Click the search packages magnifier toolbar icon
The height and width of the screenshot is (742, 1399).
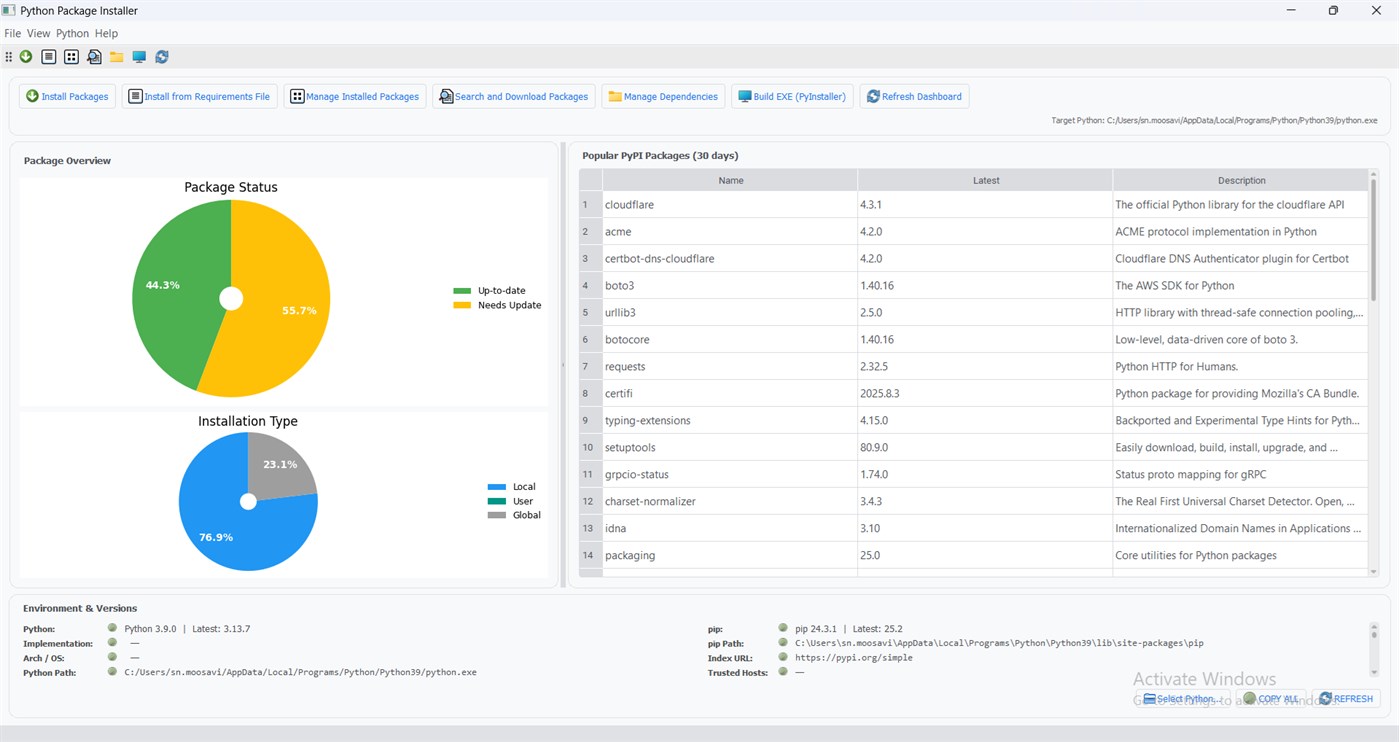pos(94,57)
